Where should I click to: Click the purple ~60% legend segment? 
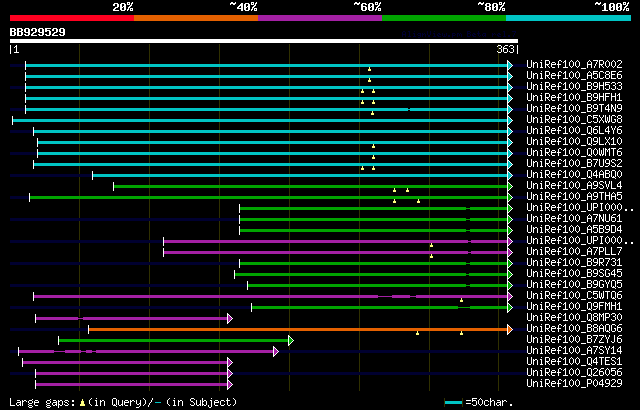click(320, 18)
